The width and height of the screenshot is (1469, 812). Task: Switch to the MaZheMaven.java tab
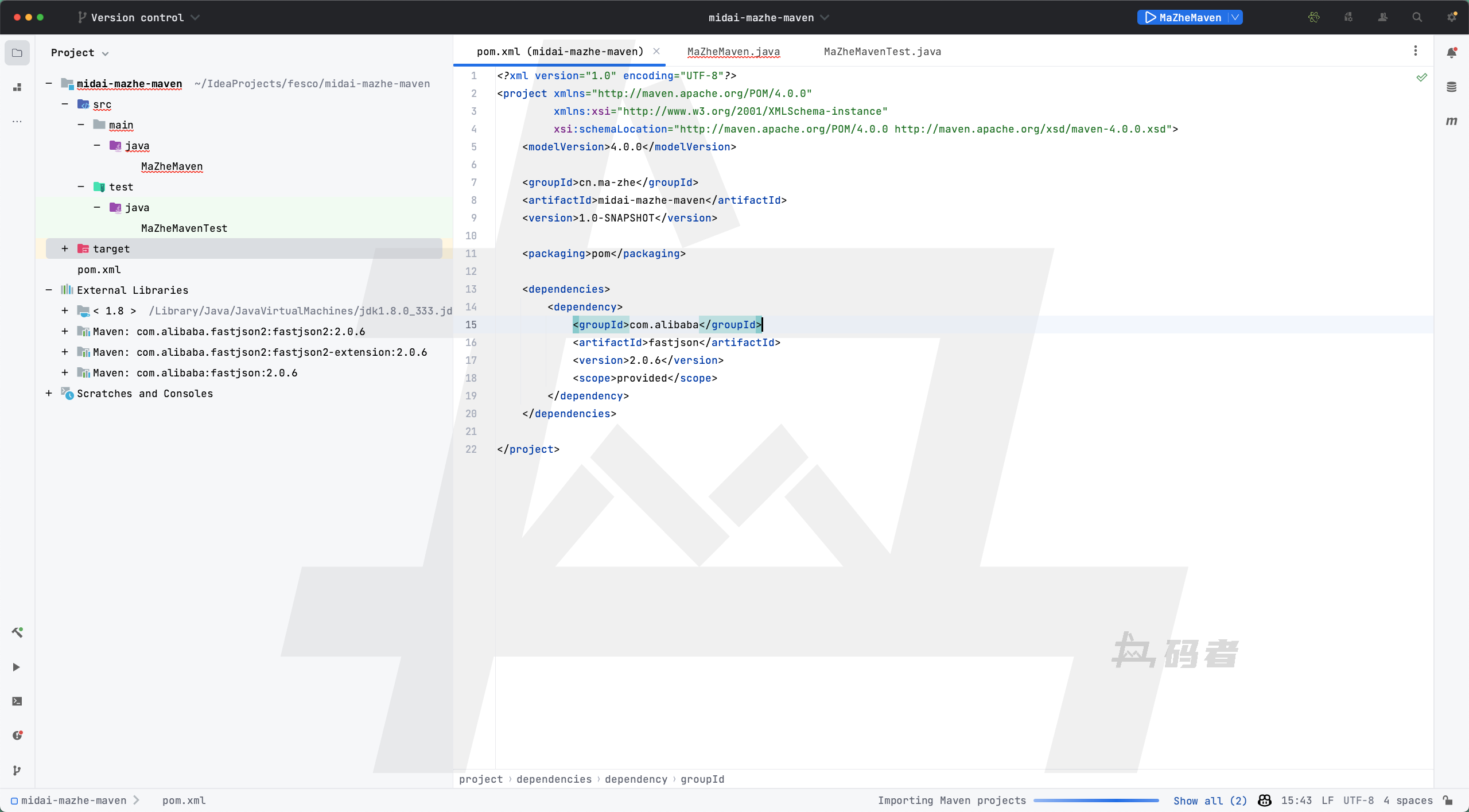[x=733, y=52]
